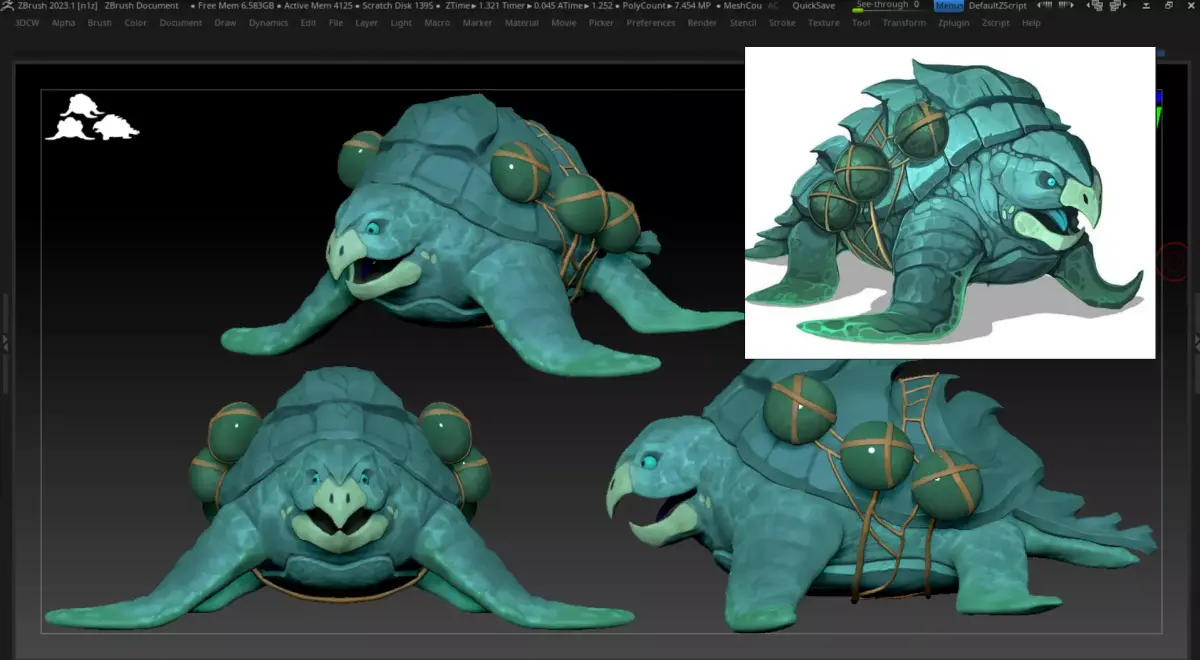Open the Stencil menu

pyautogui.click(x=743, y=23)
